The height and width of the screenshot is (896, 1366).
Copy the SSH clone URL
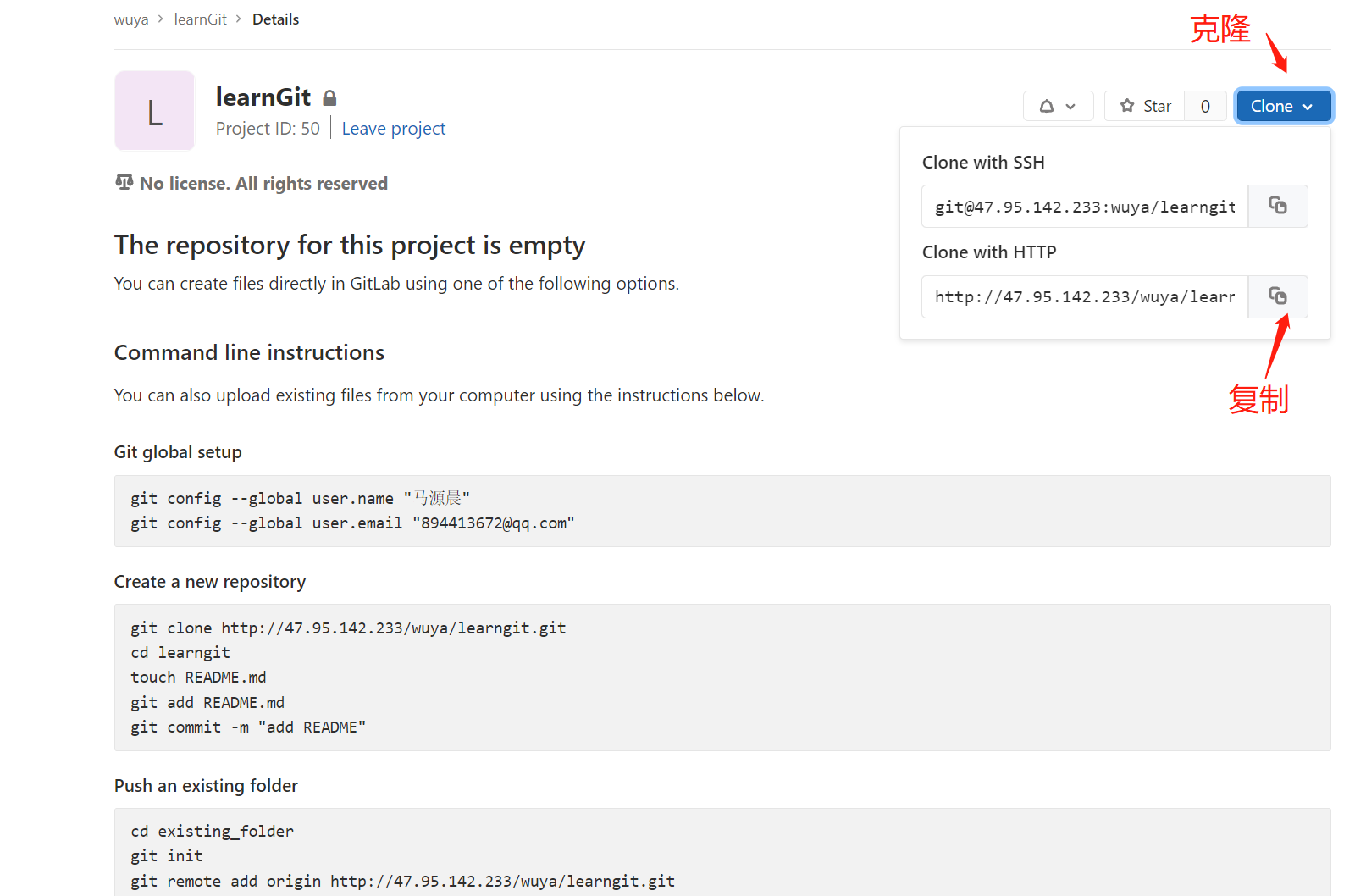coord(1277,206)
